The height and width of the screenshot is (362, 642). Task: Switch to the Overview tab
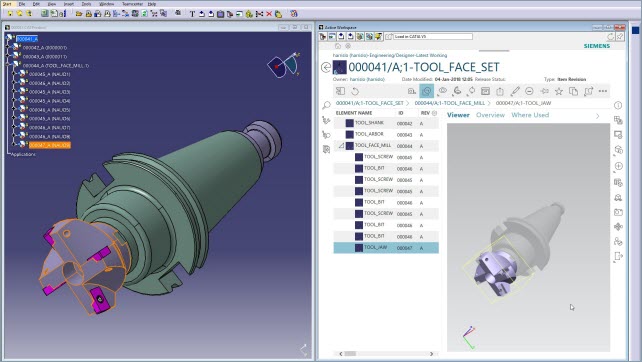tap(490, 115)
